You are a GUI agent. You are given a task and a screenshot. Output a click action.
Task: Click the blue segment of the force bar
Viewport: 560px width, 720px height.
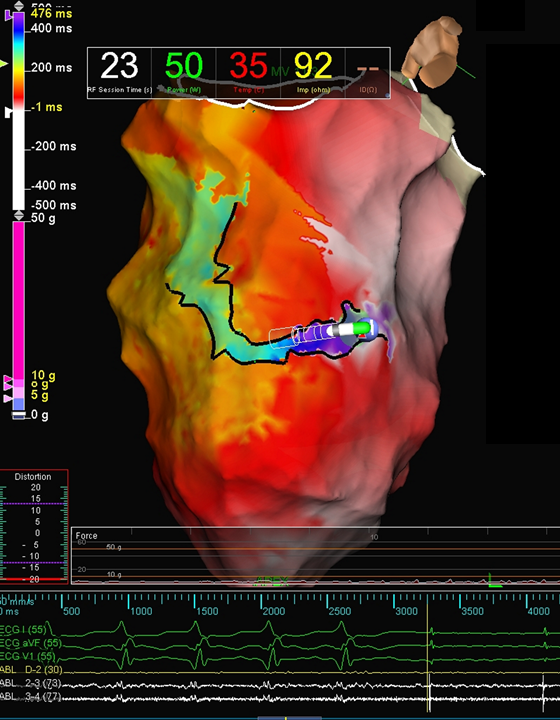click(x=19, y=404)
